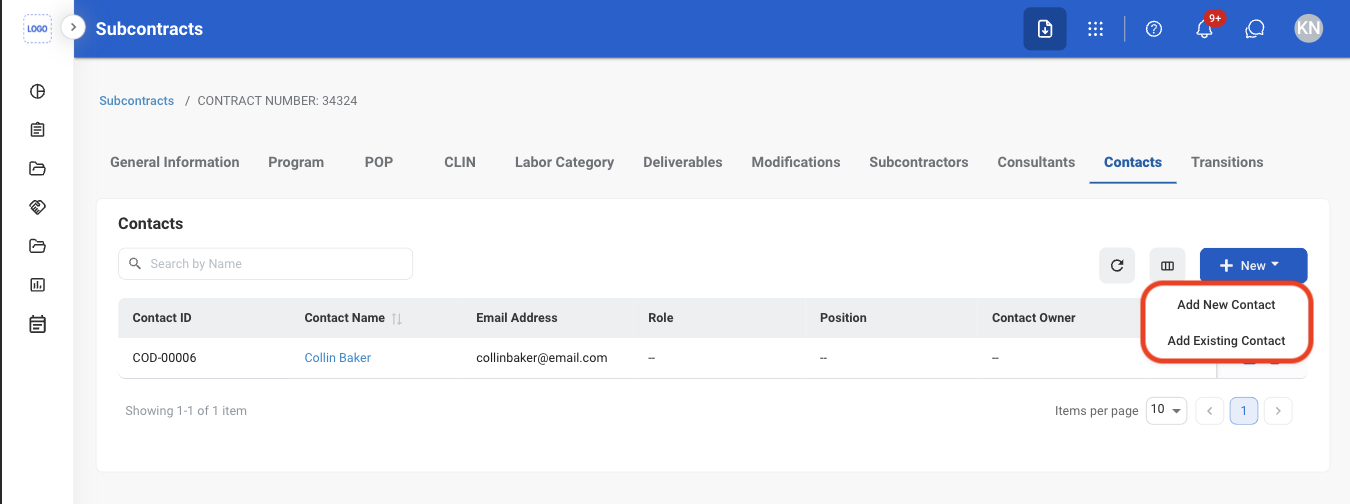Switch to General Information tab
This screenshot has width=1350, height=504.
(175, 162)
